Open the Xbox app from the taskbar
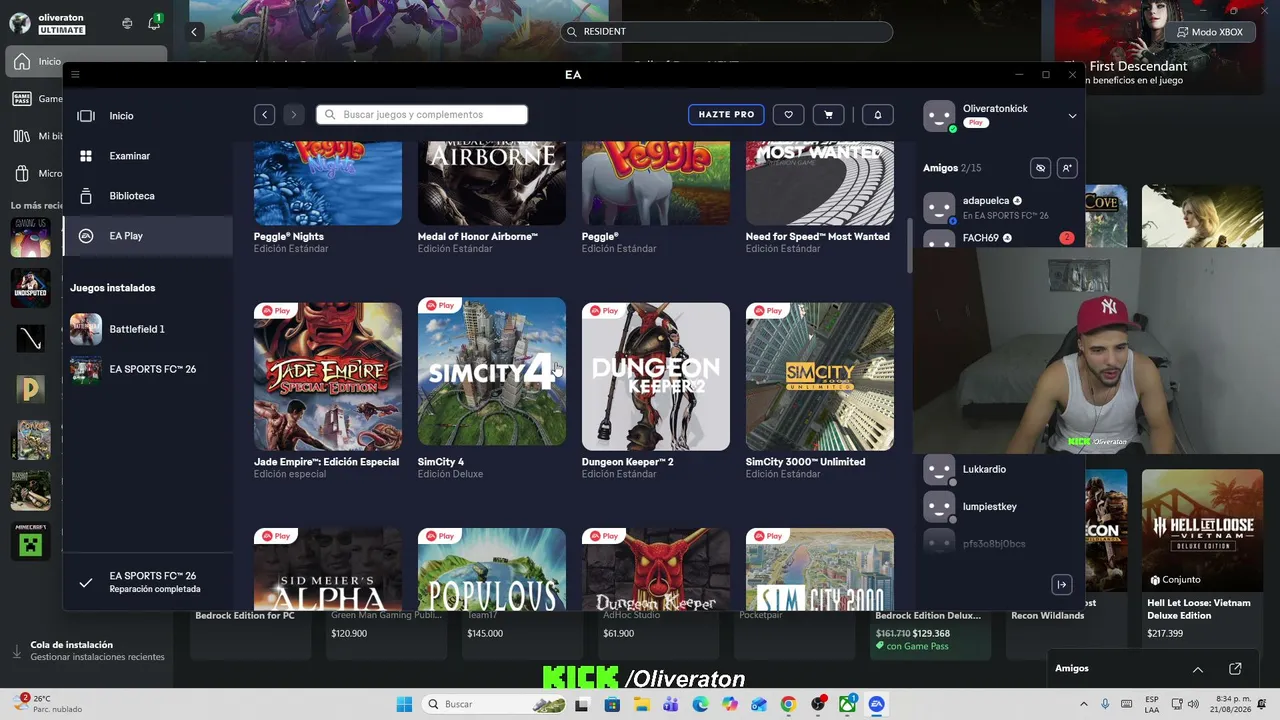This screenshot has height=720, width=1280. click(847, 704)
